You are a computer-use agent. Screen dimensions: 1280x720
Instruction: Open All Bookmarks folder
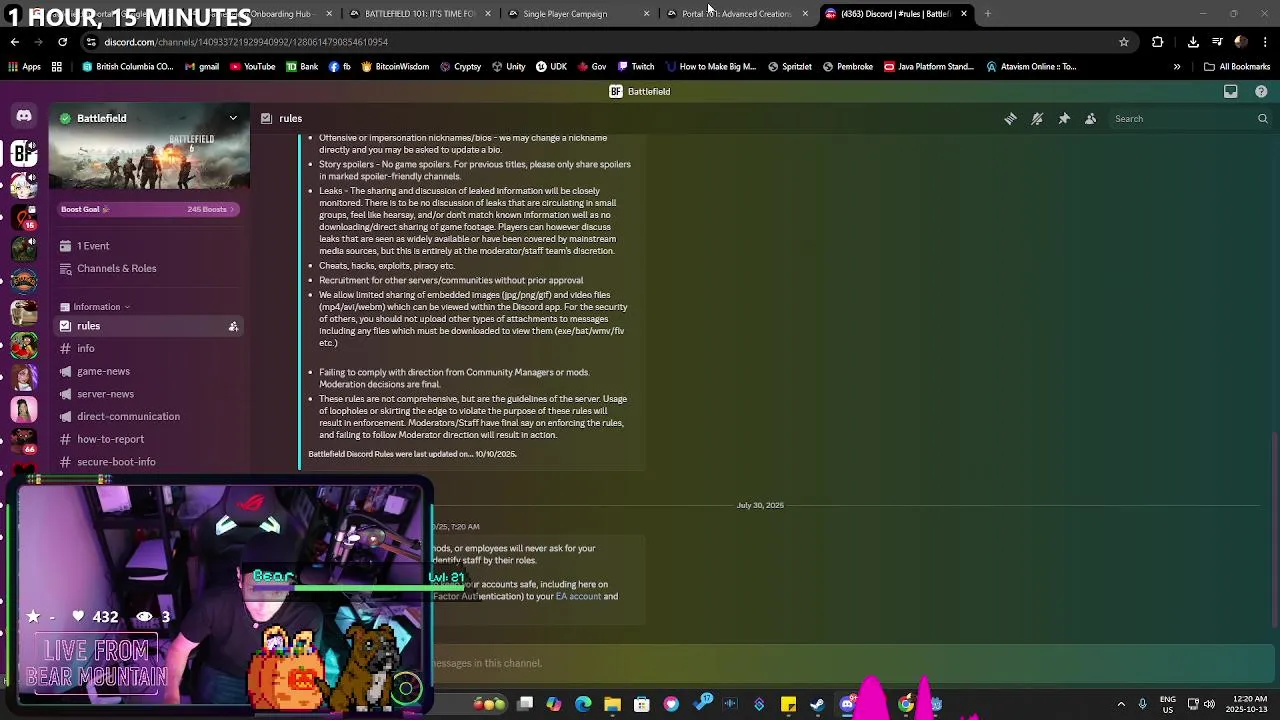[1237, 67]
